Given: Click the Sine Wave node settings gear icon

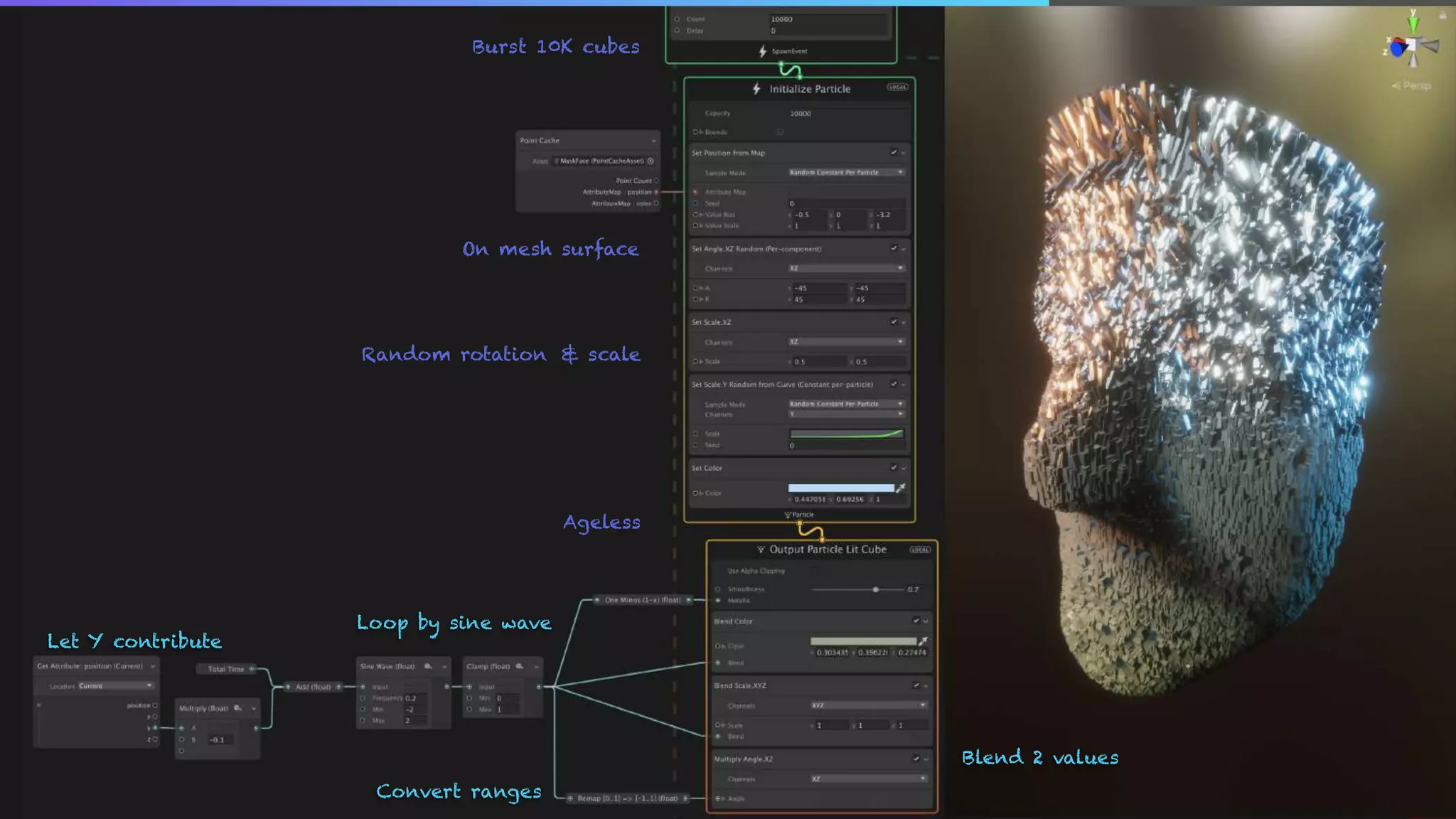Looking at the screenshot, I should [x=428, y=666].
